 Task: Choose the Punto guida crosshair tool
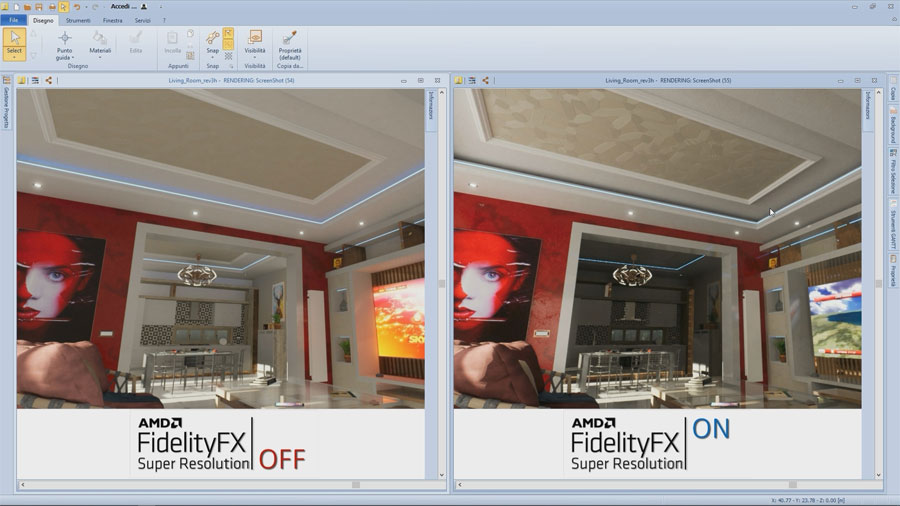[64, 38]
